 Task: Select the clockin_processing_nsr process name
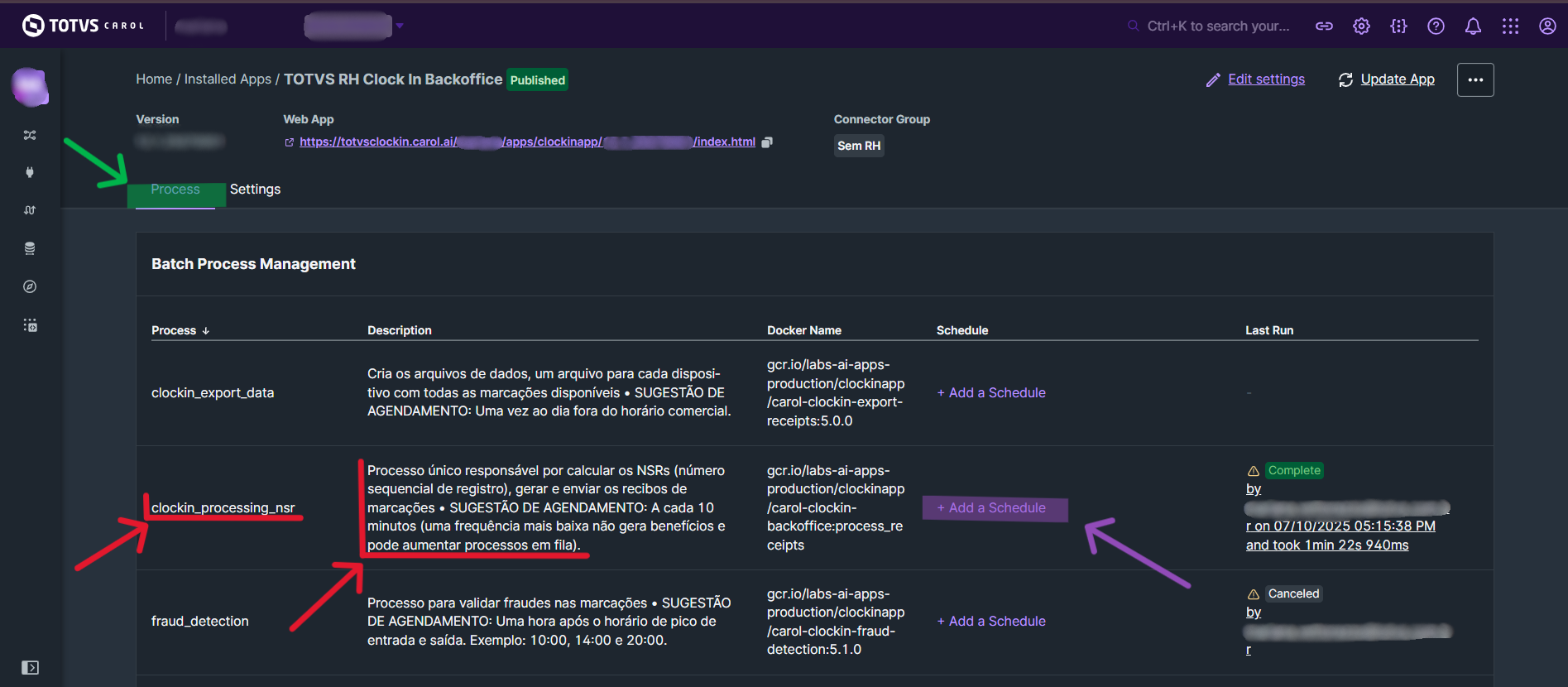(223, 508)
